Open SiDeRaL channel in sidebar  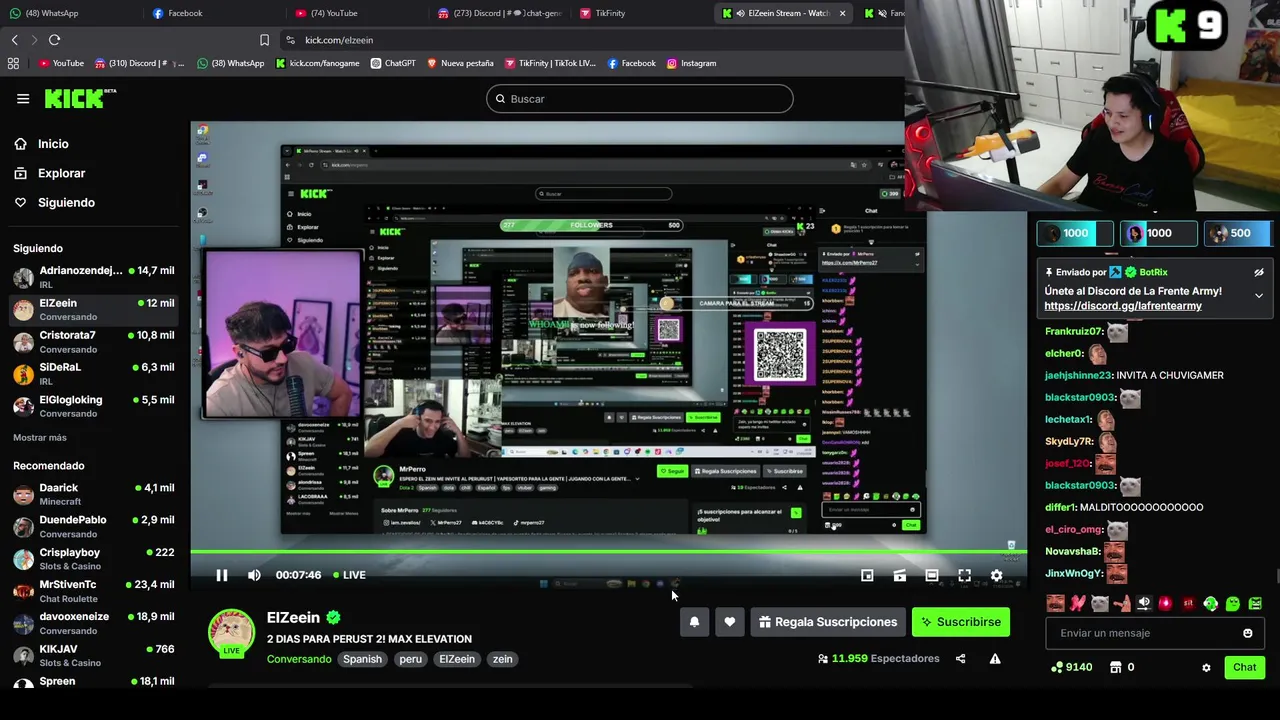(x=94, y=374)
